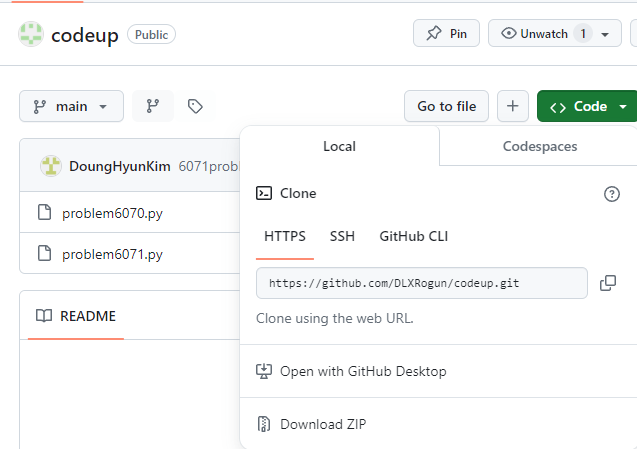637x449 pixels.
Task: Copy the clone URL to clipboard
Action: point(608,283)
